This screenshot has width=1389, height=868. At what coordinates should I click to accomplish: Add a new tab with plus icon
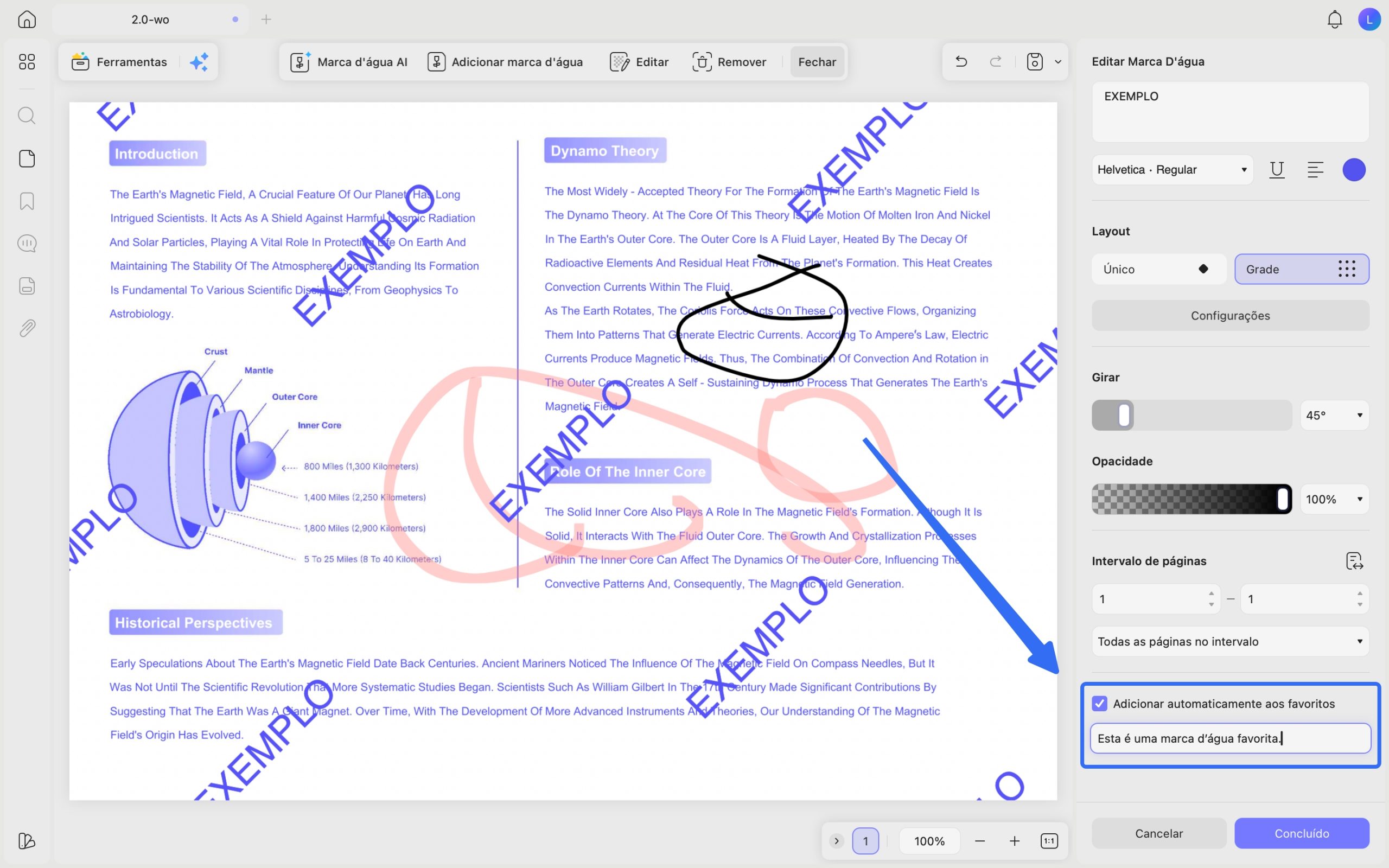point(266,20)
